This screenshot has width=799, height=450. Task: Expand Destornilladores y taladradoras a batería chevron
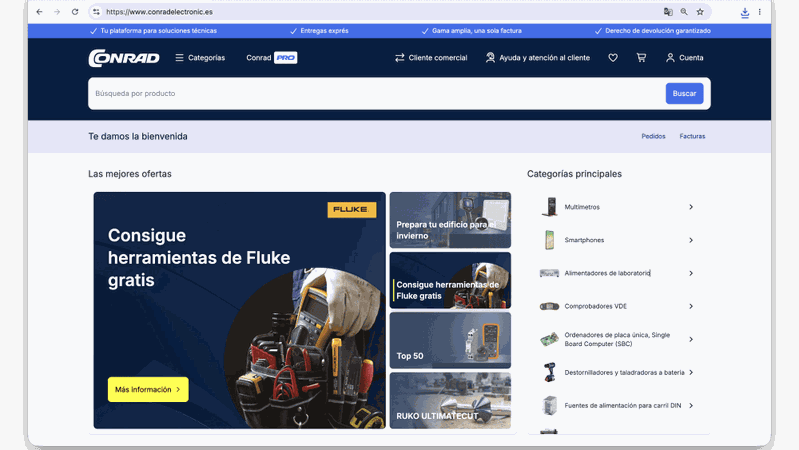(x=691, y=373)
